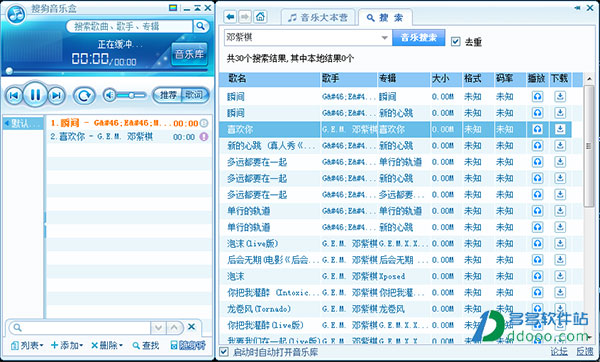The height and width of the screenshot is (362, 600).
Task: Switch to the 音乐大本营 tab
Action: (x=318, y=18)
